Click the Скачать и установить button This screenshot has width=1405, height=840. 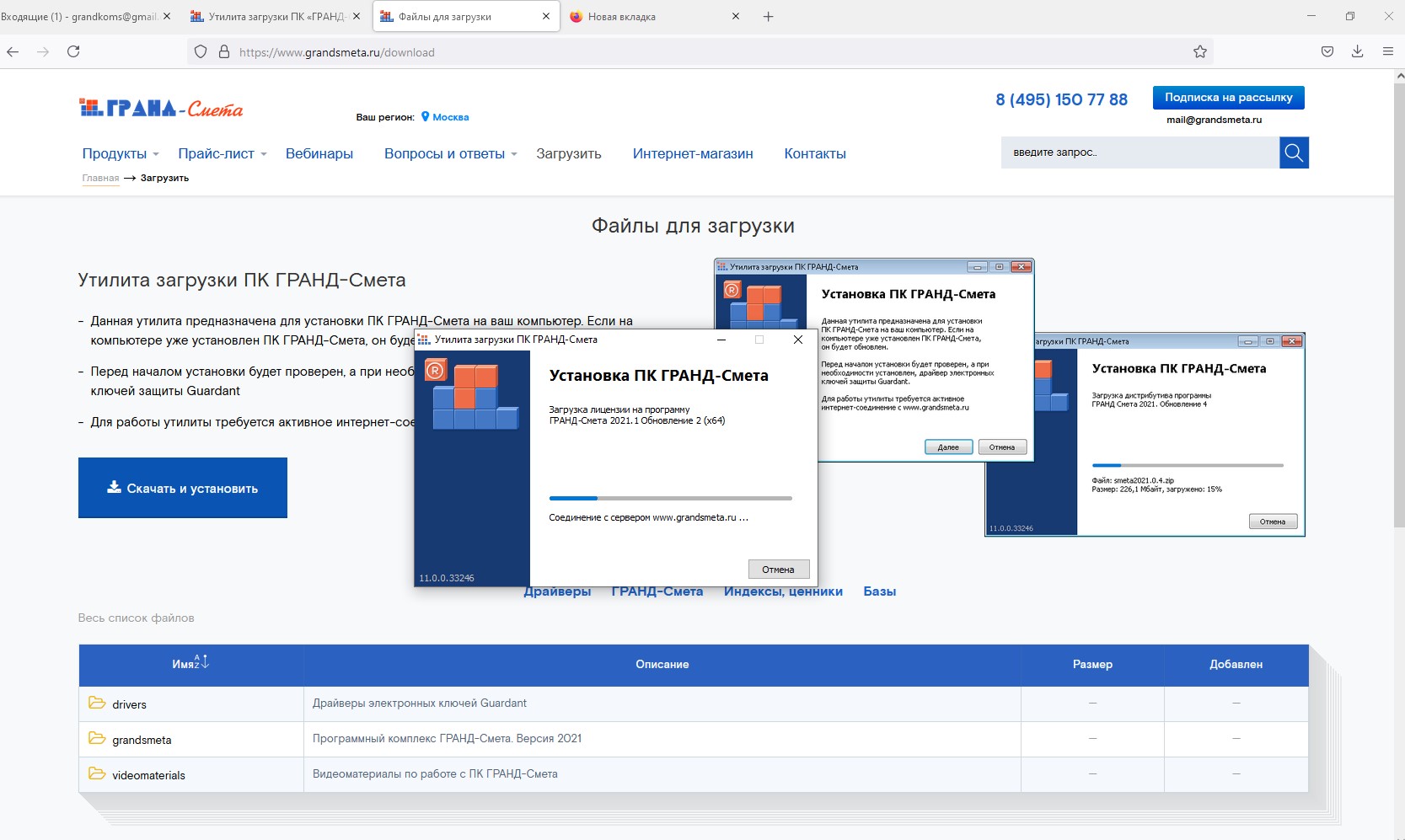point(183,488)
